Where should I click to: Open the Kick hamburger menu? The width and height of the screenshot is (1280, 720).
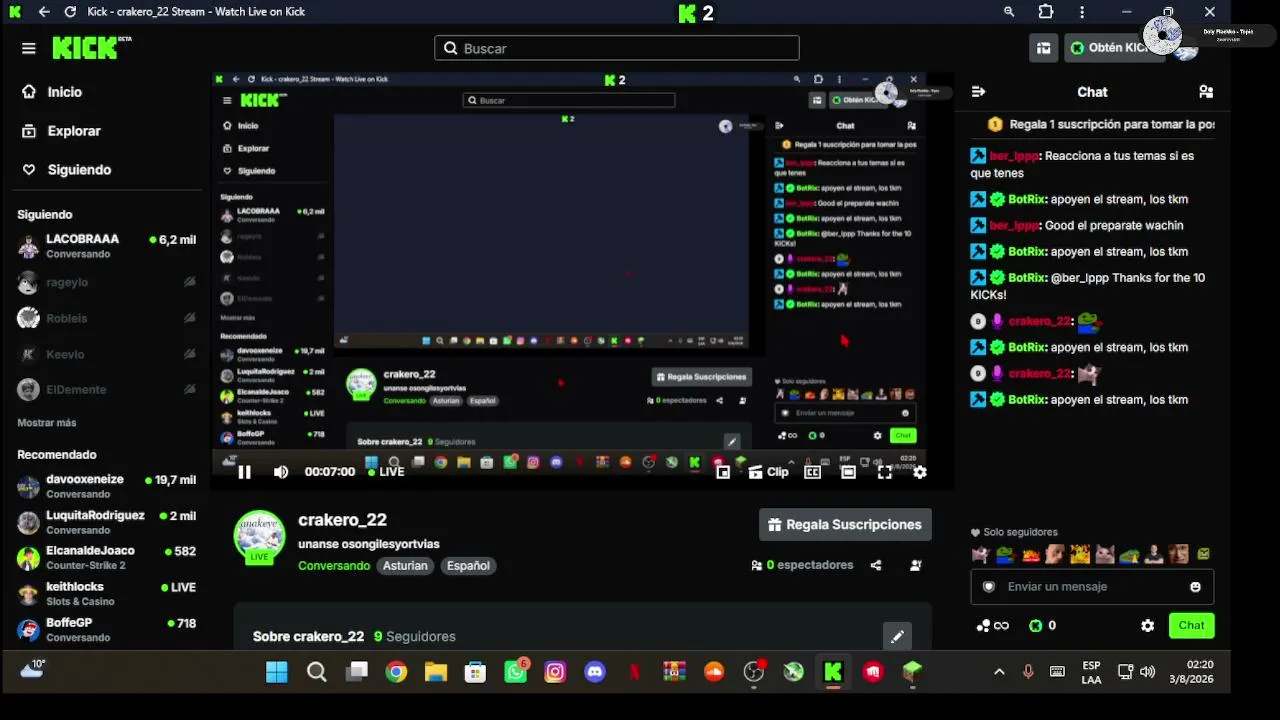click(x=28, y=48)
